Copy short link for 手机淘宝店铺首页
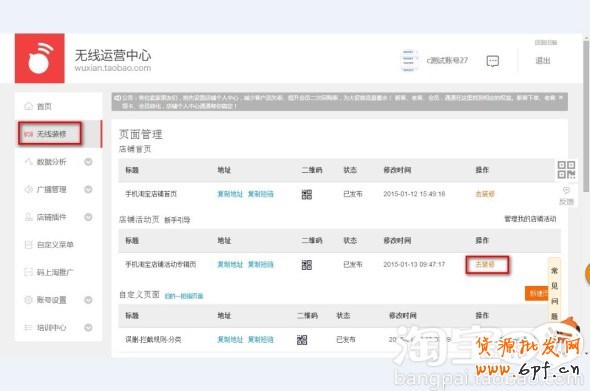This screenshot has height=391, width=590. (261, 194)
